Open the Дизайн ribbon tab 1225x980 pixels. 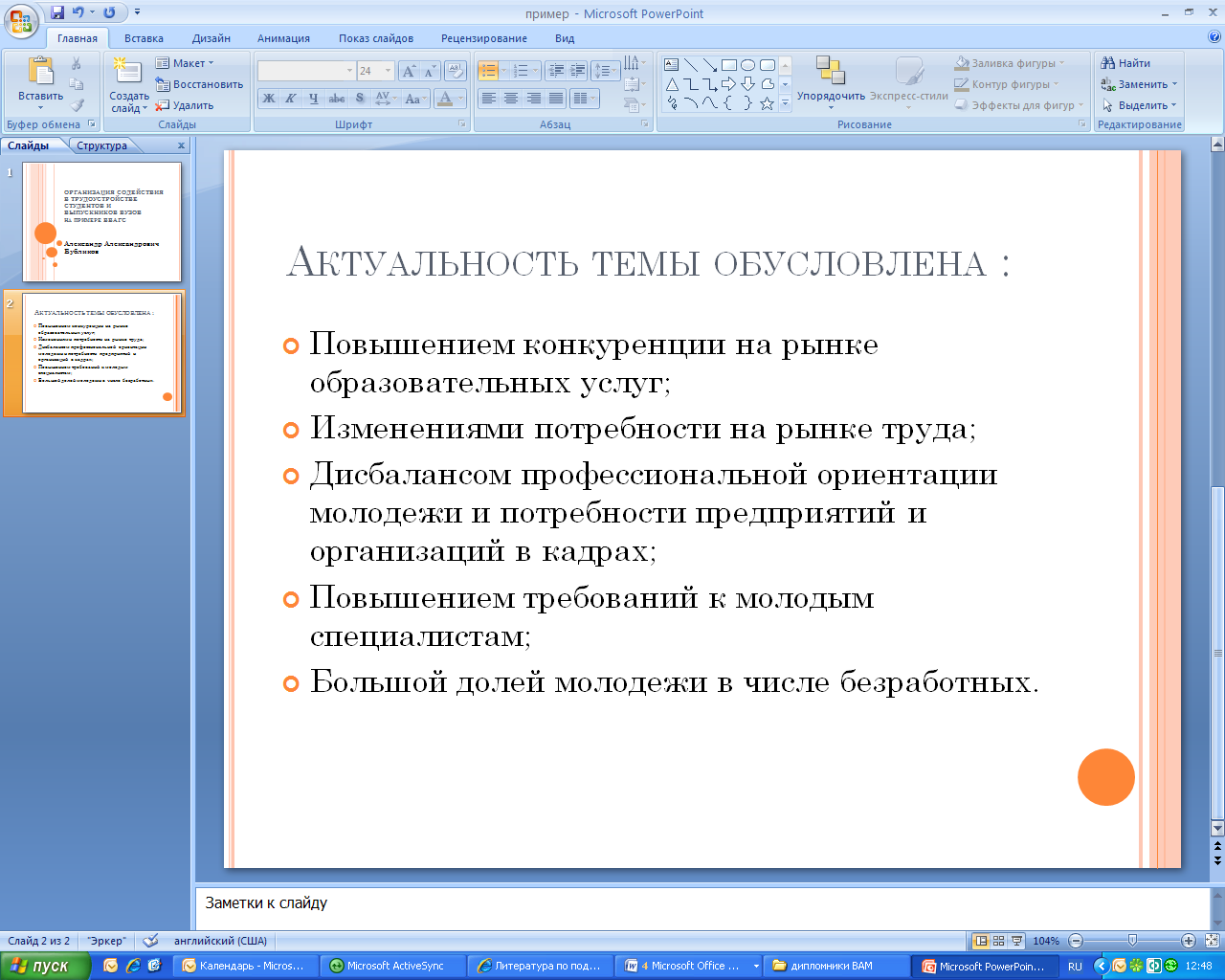tap(212, 38)
